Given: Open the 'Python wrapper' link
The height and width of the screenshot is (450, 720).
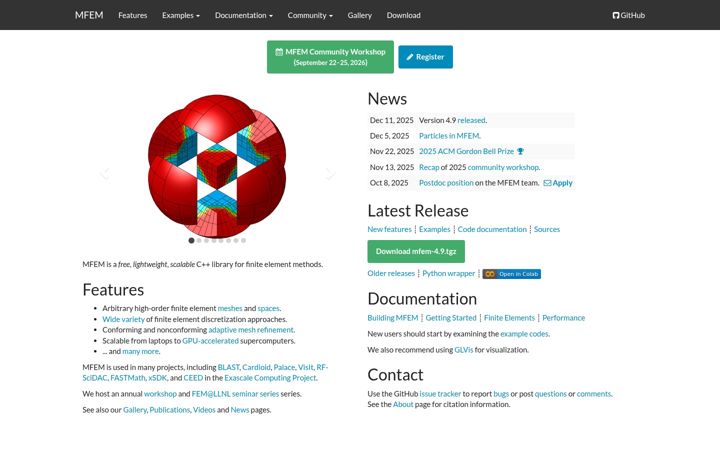Looking at the screenshot, I should click(x=449, y=273).
